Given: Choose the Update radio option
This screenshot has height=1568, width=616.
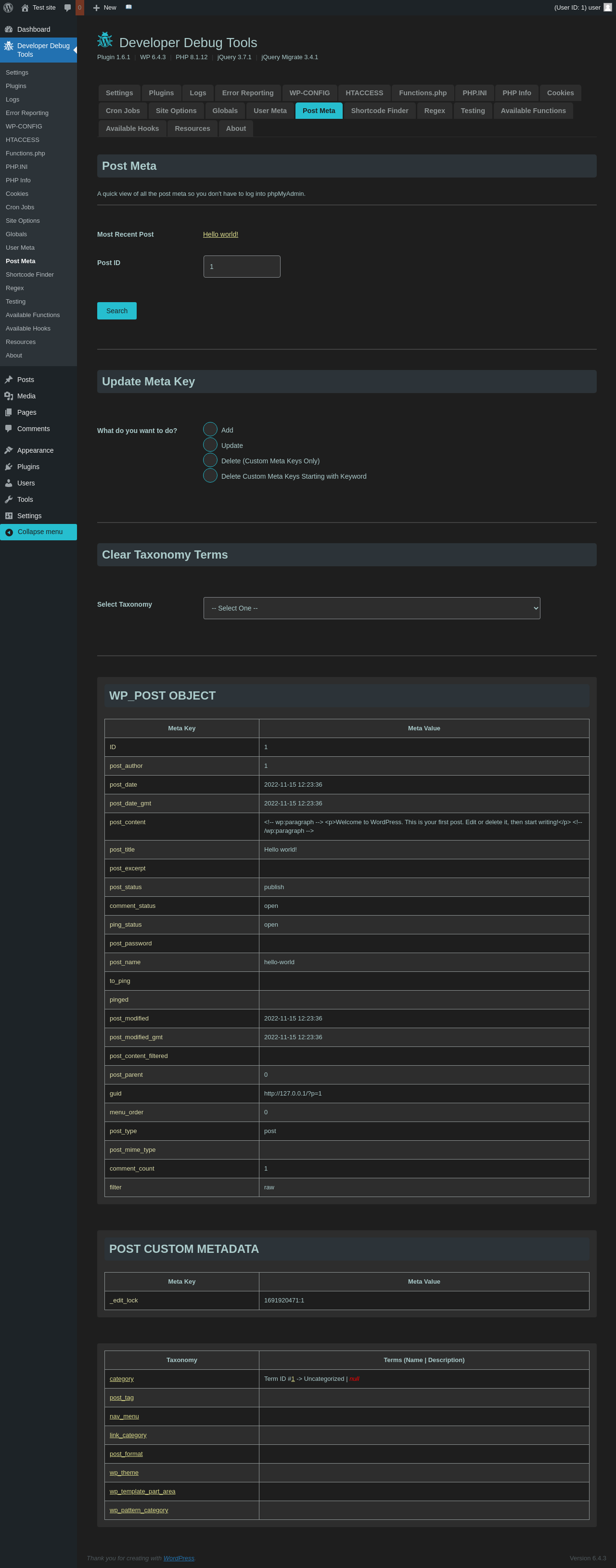Looking at the screenshot, I should tap(210, 445).
